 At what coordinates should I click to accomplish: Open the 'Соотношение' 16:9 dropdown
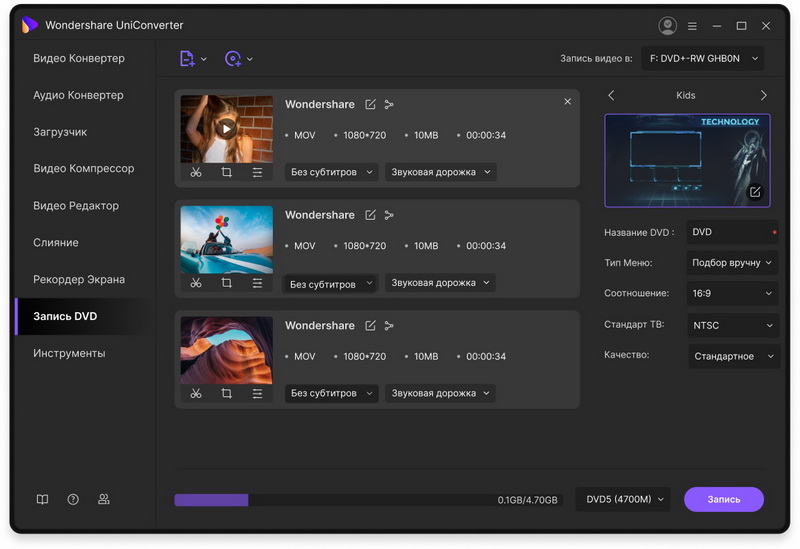click(732, 294)
